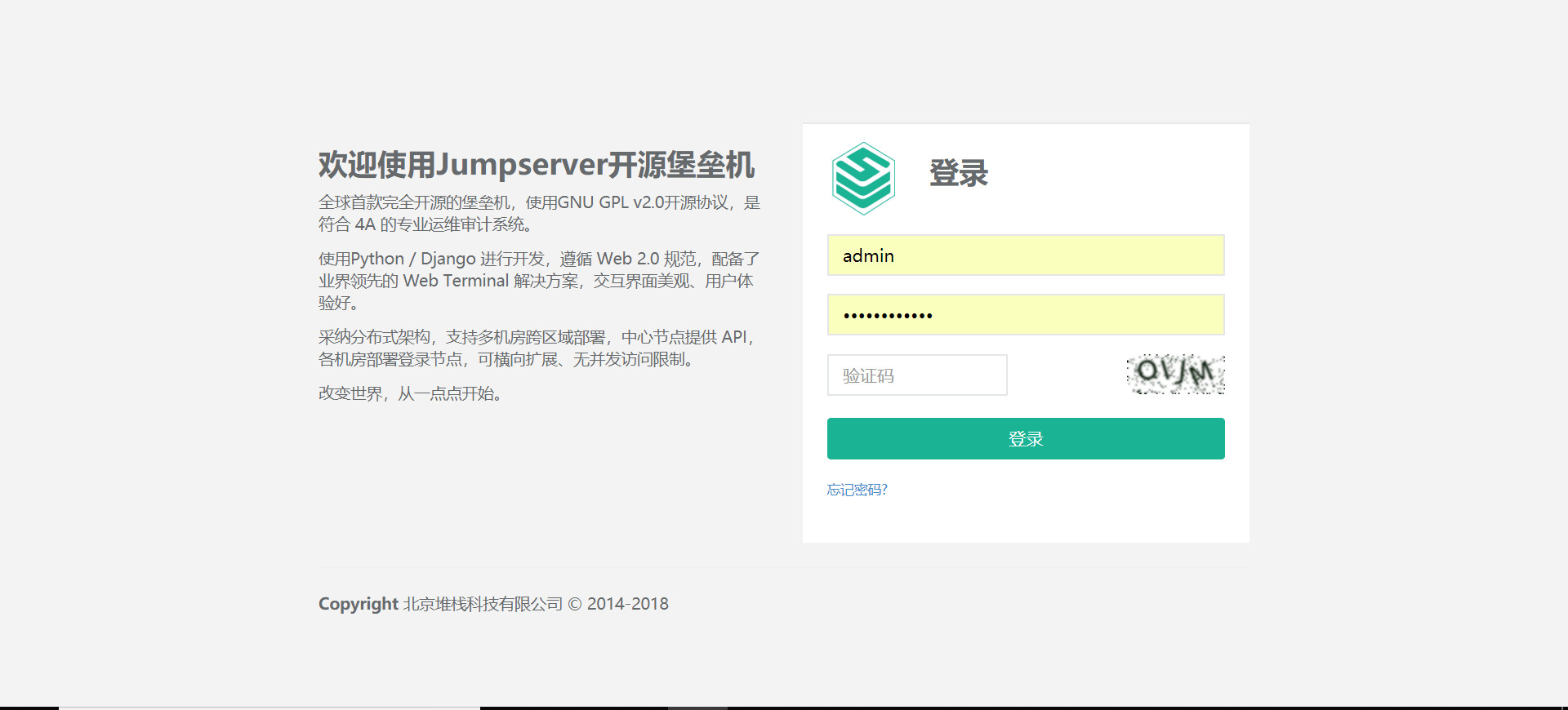The width and height of the screenshot is (1568, 710).
Task: Click the 验证码 captcha input field
Action: pyautogui.click(x=917, y=375)
